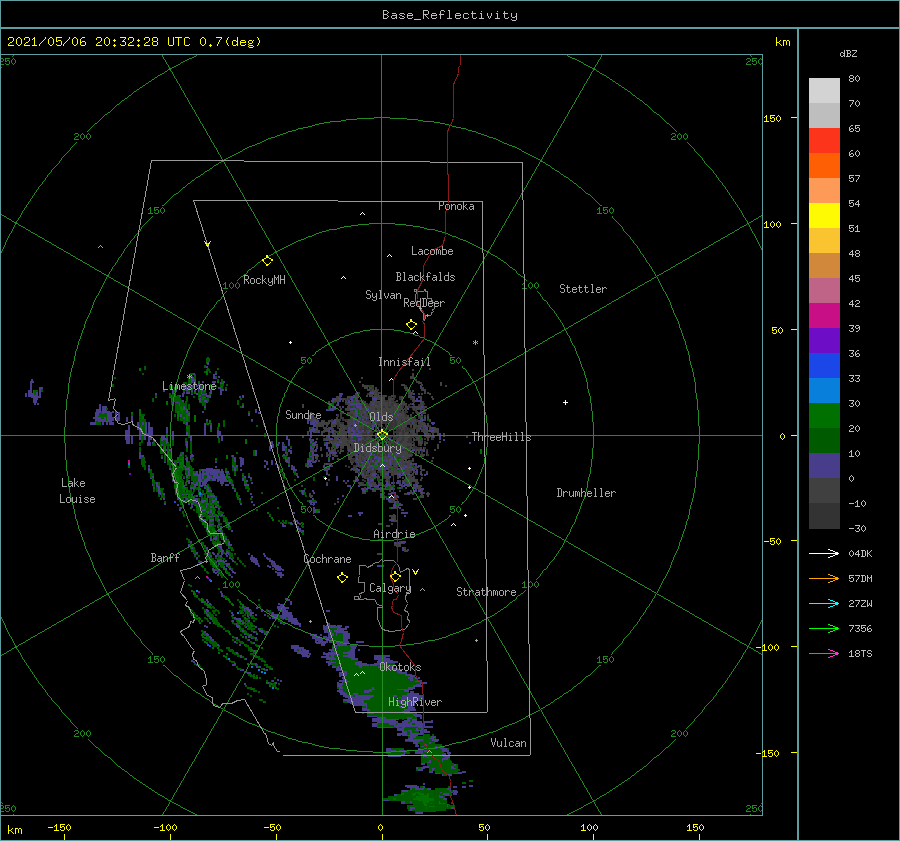This screenshot has width=900, height=841.
Task: Click the Lacombe city label
Action: pyautogui.click(x=432, y=251)
